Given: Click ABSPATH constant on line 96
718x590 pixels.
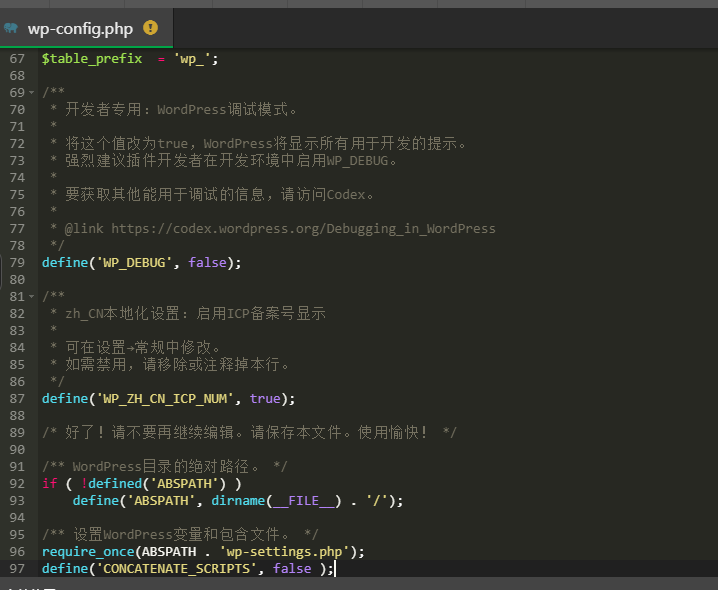Looking at the screenshot, I should click(x=169, y=552).
